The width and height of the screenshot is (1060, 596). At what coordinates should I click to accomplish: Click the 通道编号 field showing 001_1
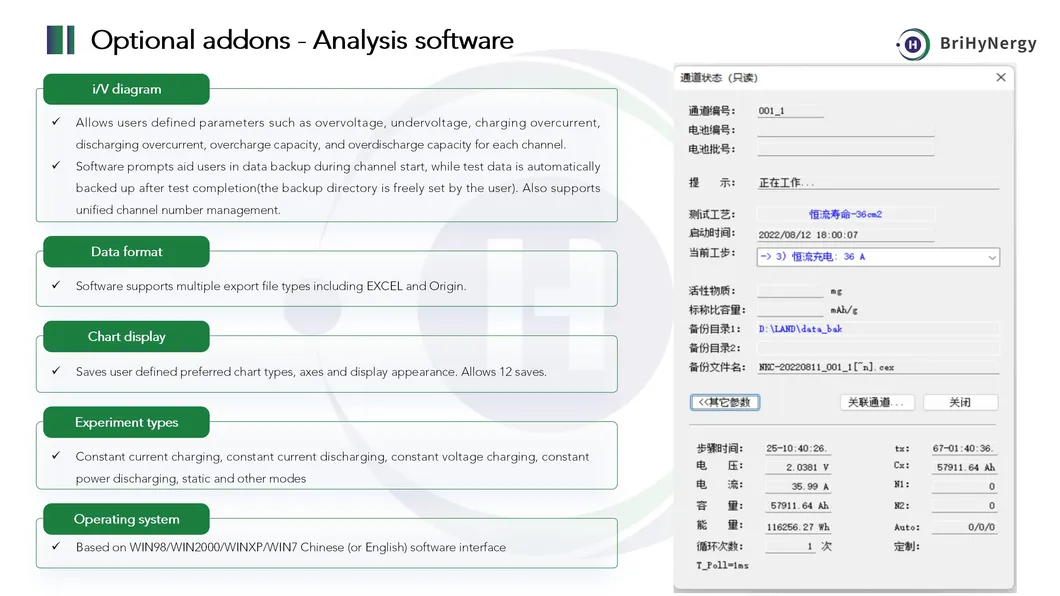[x=790, y=111]
